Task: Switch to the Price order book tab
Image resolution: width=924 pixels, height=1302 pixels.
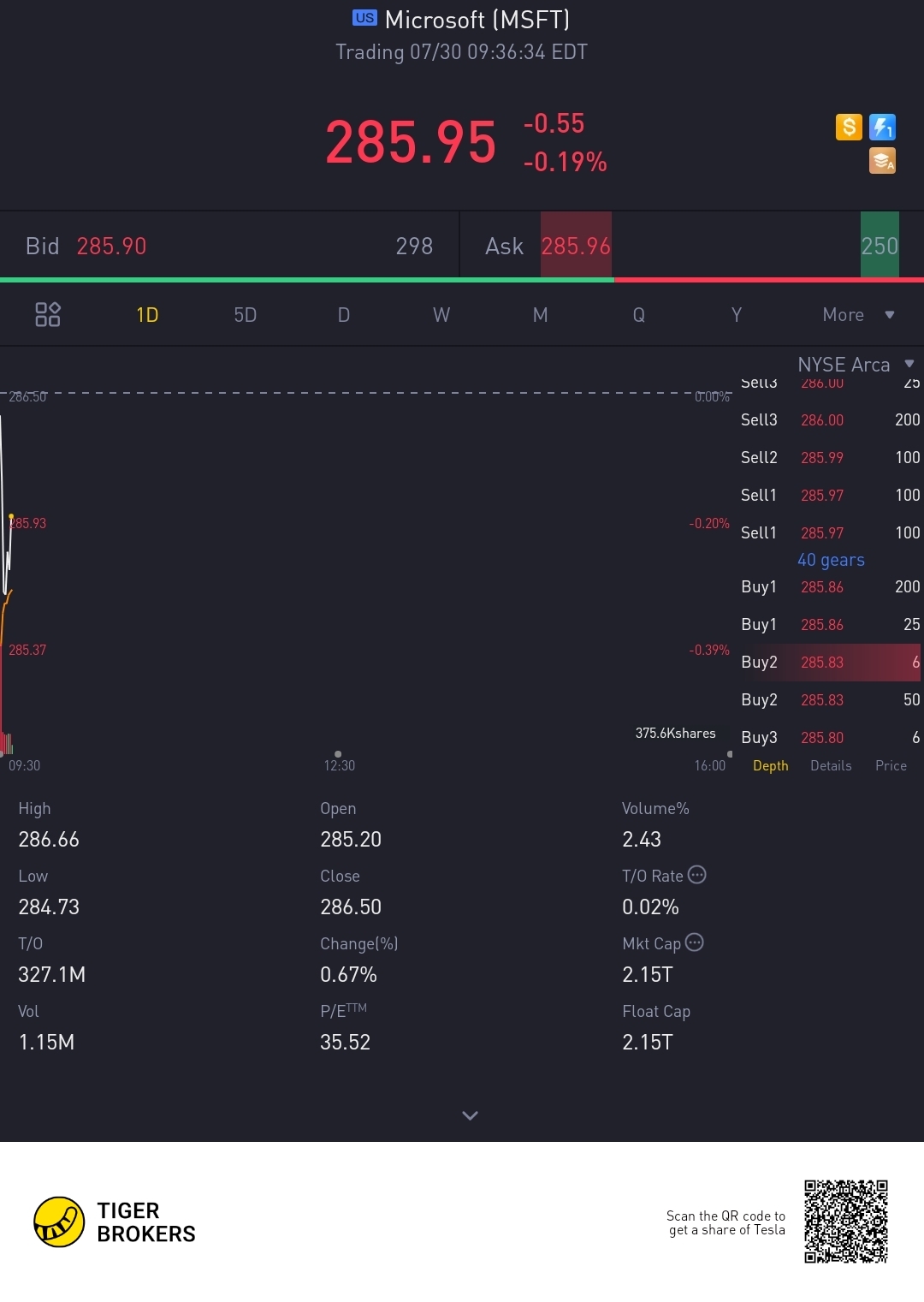Action: point(891,765)
